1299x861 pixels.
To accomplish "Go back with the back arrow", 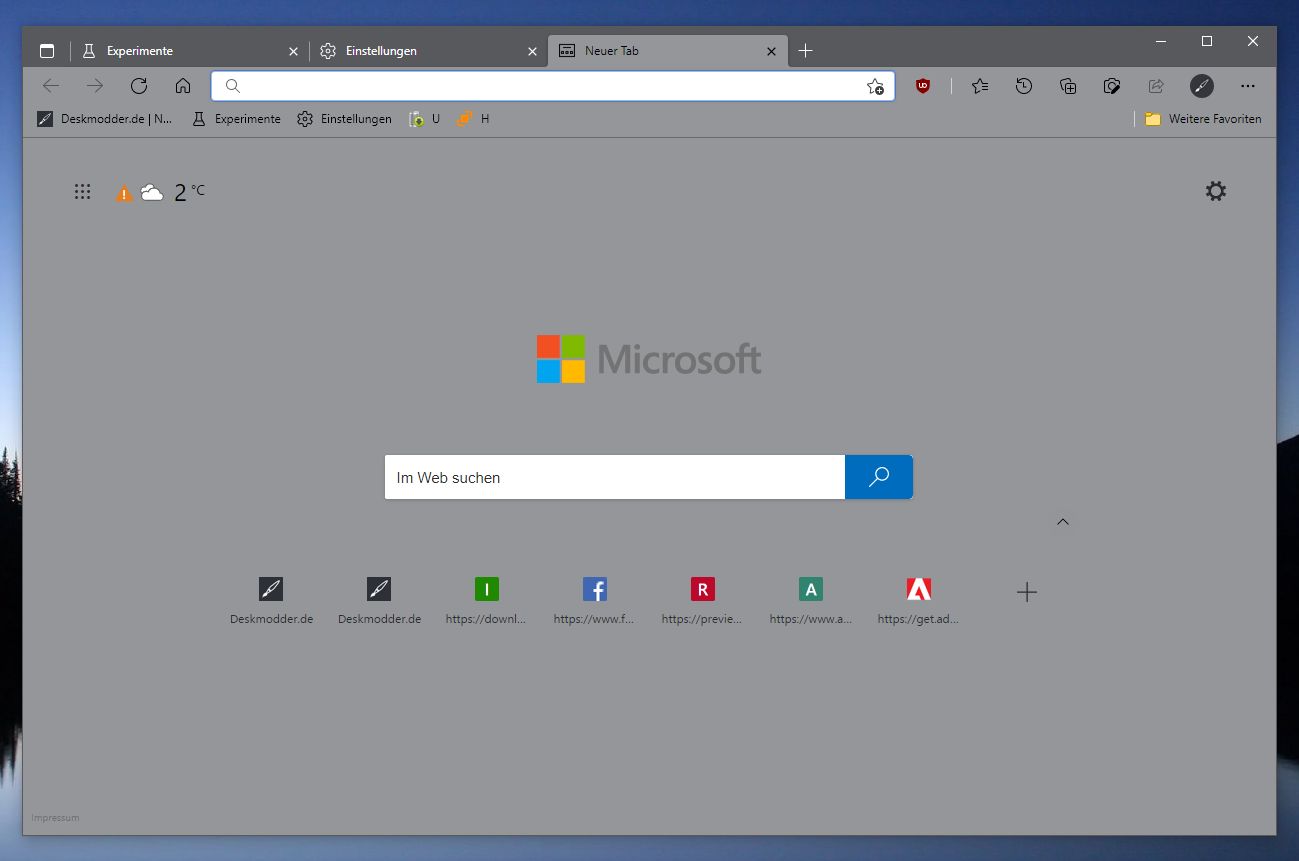I will click(x=51, y=86).
